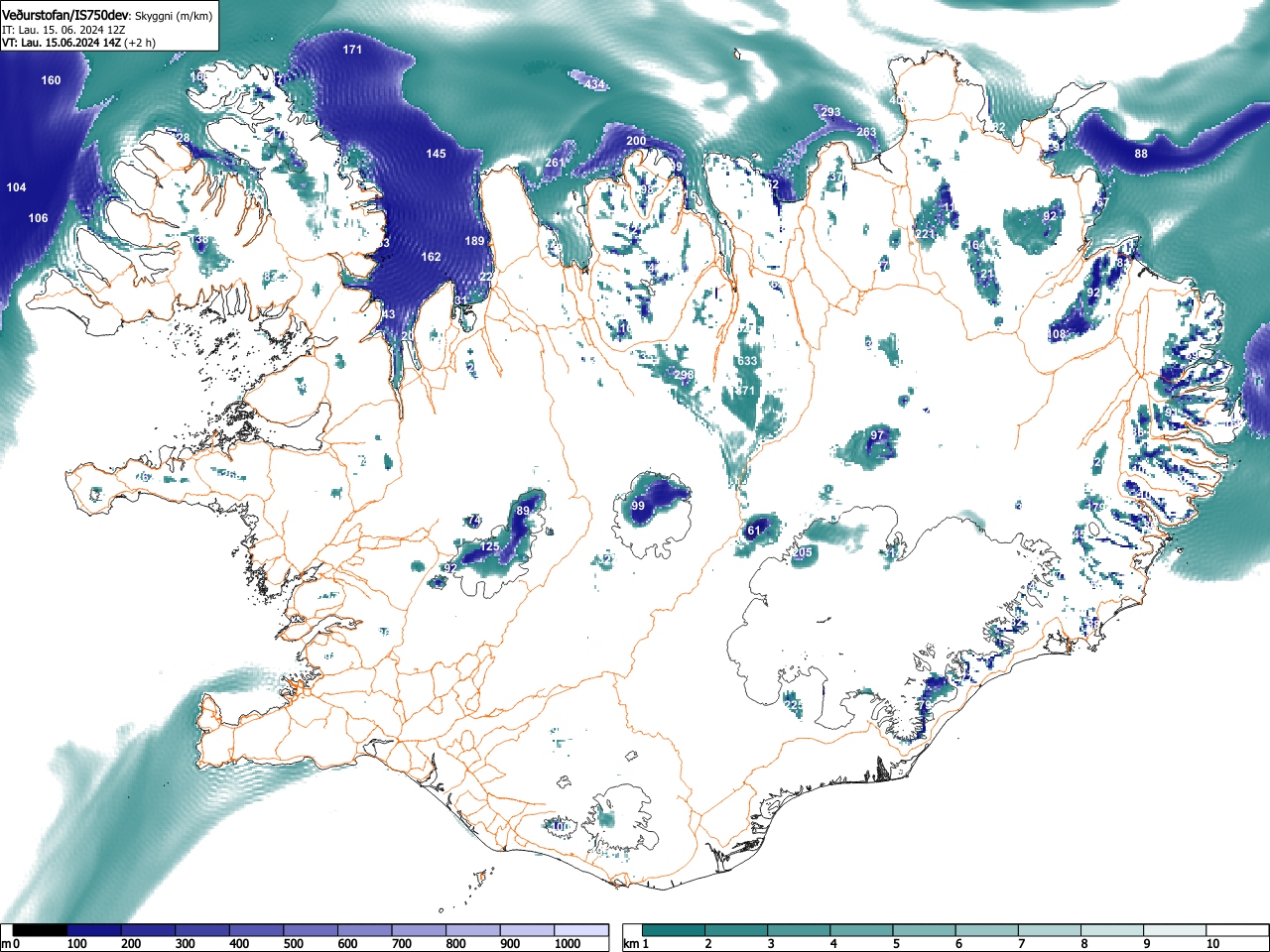1270x952 pixels.
Task: Click the map value 189
Action: (x=475, y=241)
